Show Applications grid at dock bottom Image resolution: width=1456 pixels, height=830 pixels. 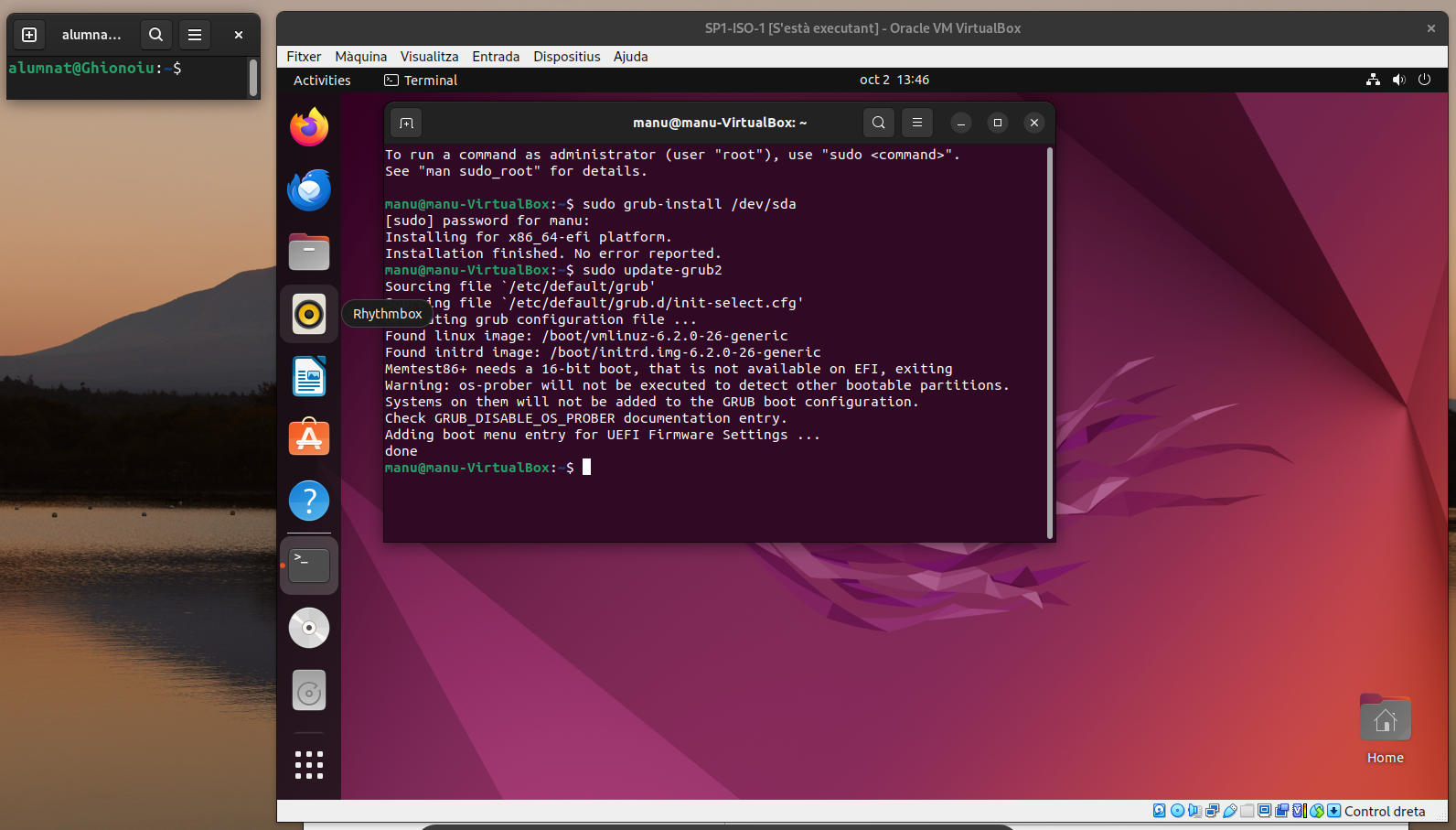(309, 765)
